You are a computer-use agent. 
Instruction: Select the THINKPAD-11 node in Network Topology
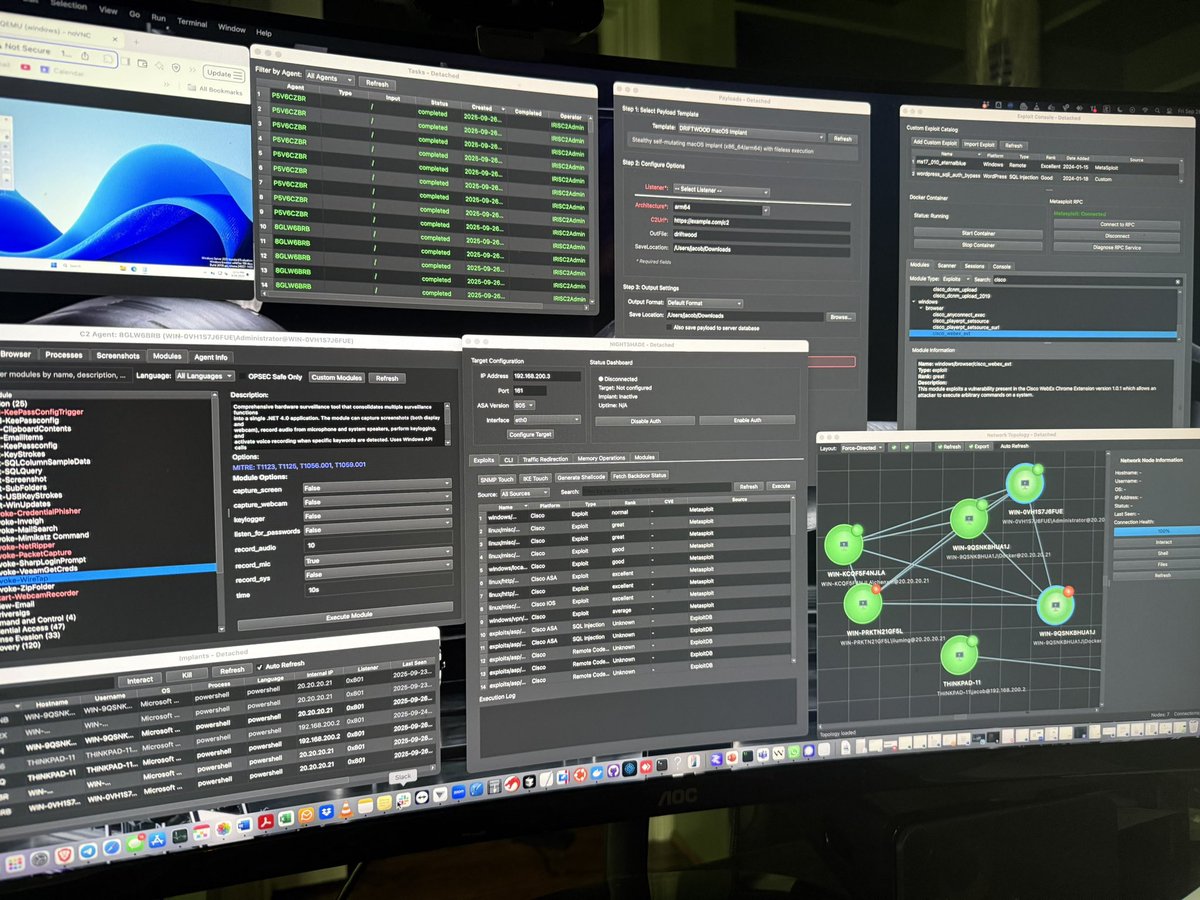958,655
